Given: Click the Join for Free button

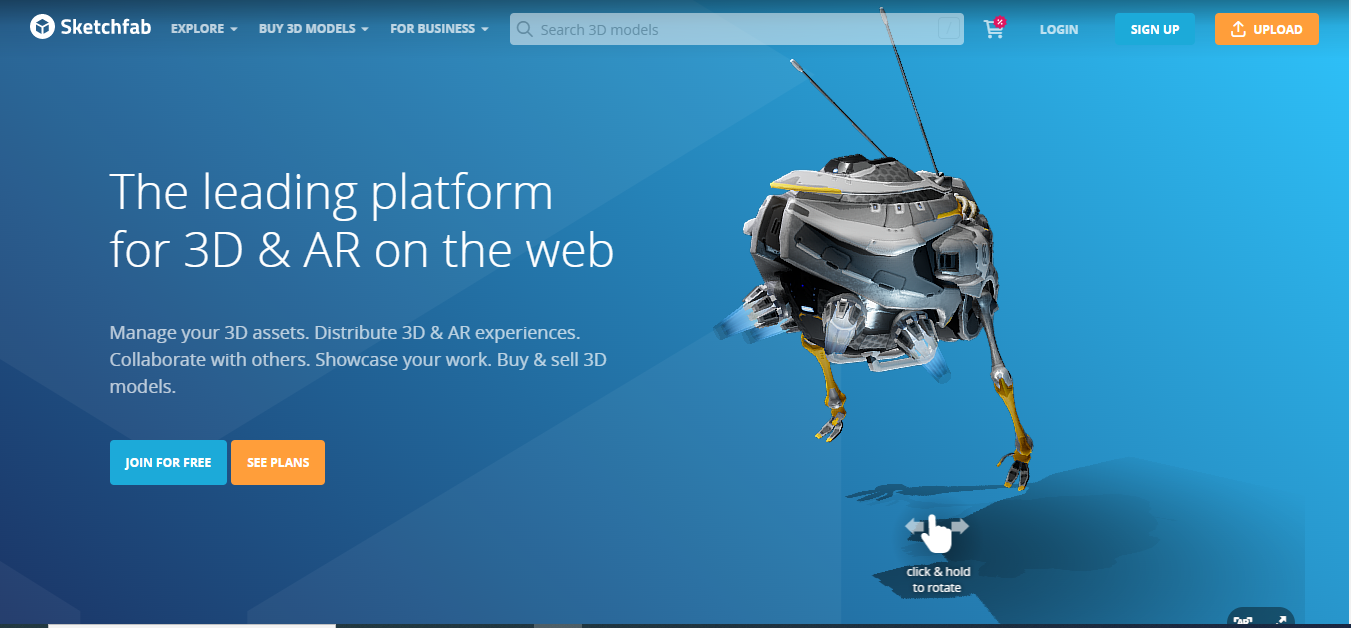Looking at the screenshot, I should (168, 462).
